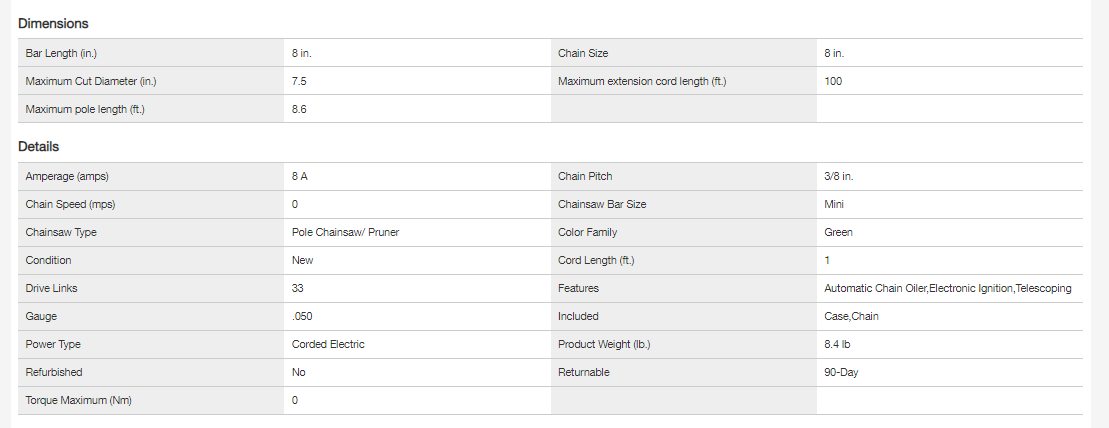Click the Maximum Cut Diameter value 7.5

point(300,81)
